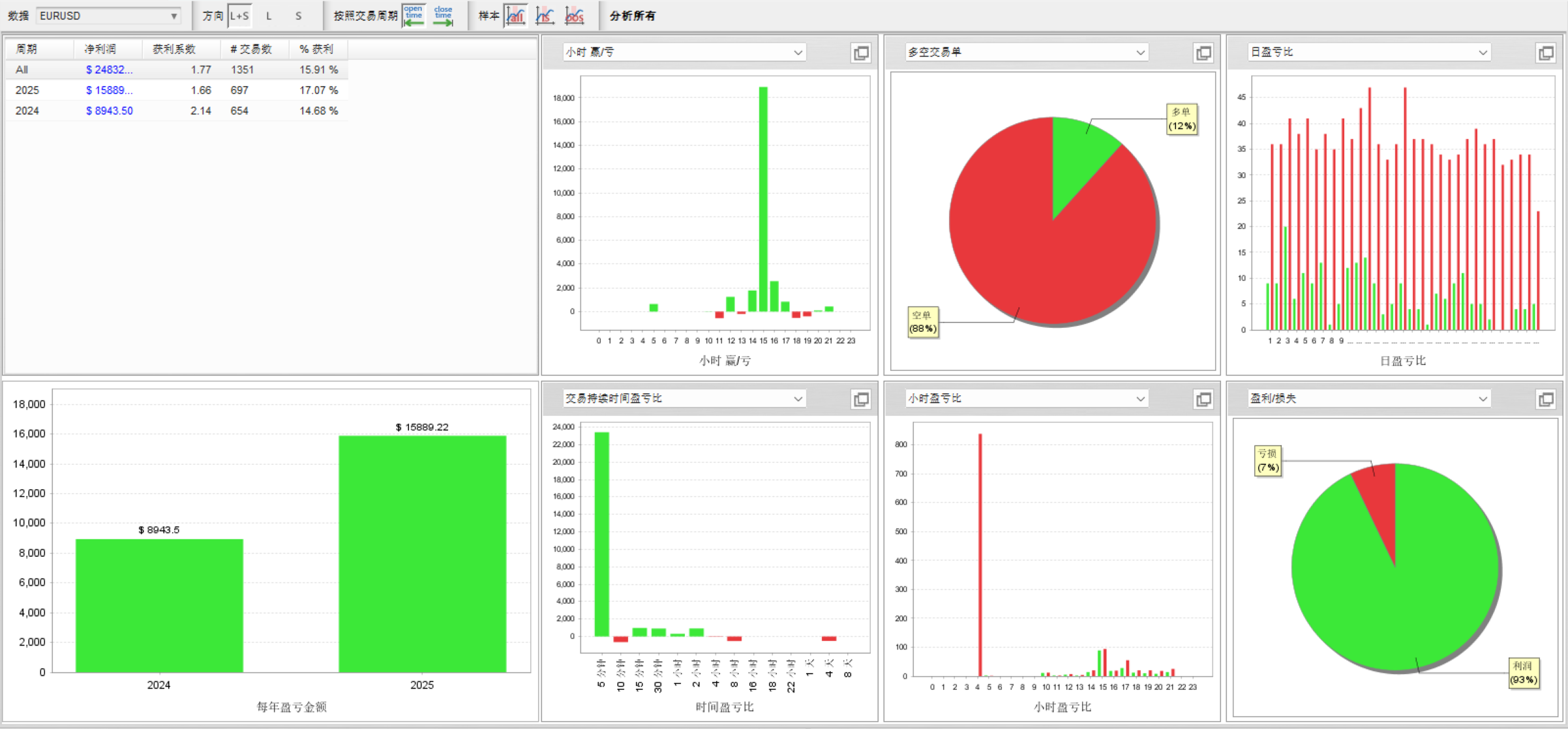Choose the 'all' sample icon
This screenshot has width=1568, height=729.
515,16
